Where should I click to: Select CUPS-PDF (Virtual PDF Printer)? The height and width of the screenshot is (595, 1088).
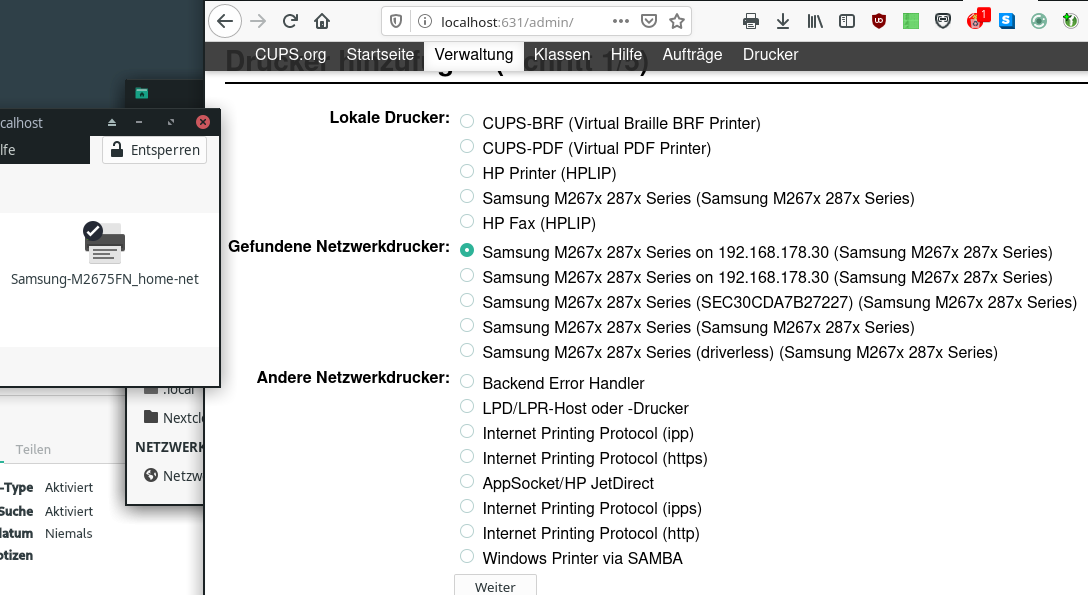click(x=466, y=146)
